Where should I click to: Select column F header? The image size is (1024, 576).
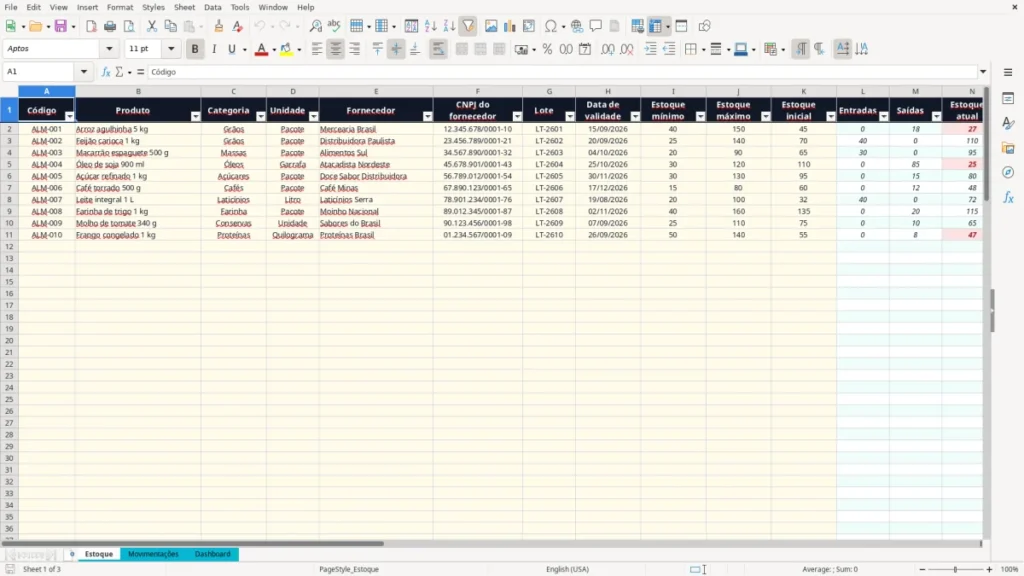[477, 91]
